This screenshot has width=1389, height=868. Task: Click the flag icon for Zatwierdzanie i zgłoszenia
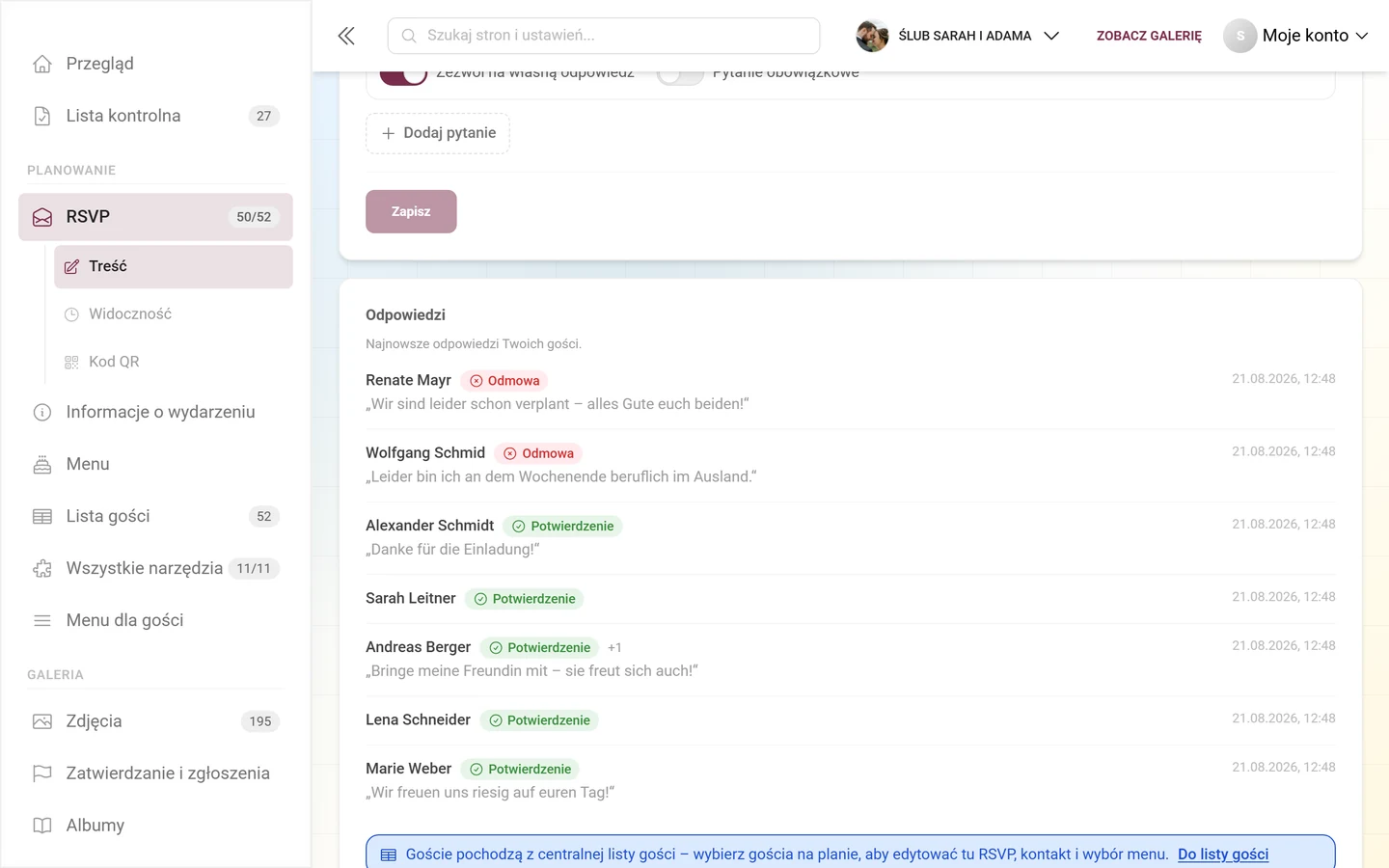[x=42, y=773]
